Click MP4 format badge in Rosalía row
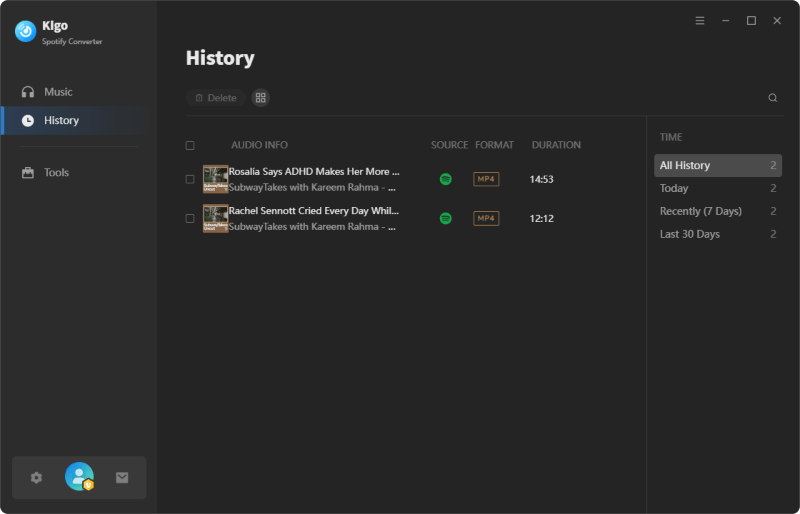The width and height of the screenshot is (800, 514). pyautogui.click(x=486, y=179)
